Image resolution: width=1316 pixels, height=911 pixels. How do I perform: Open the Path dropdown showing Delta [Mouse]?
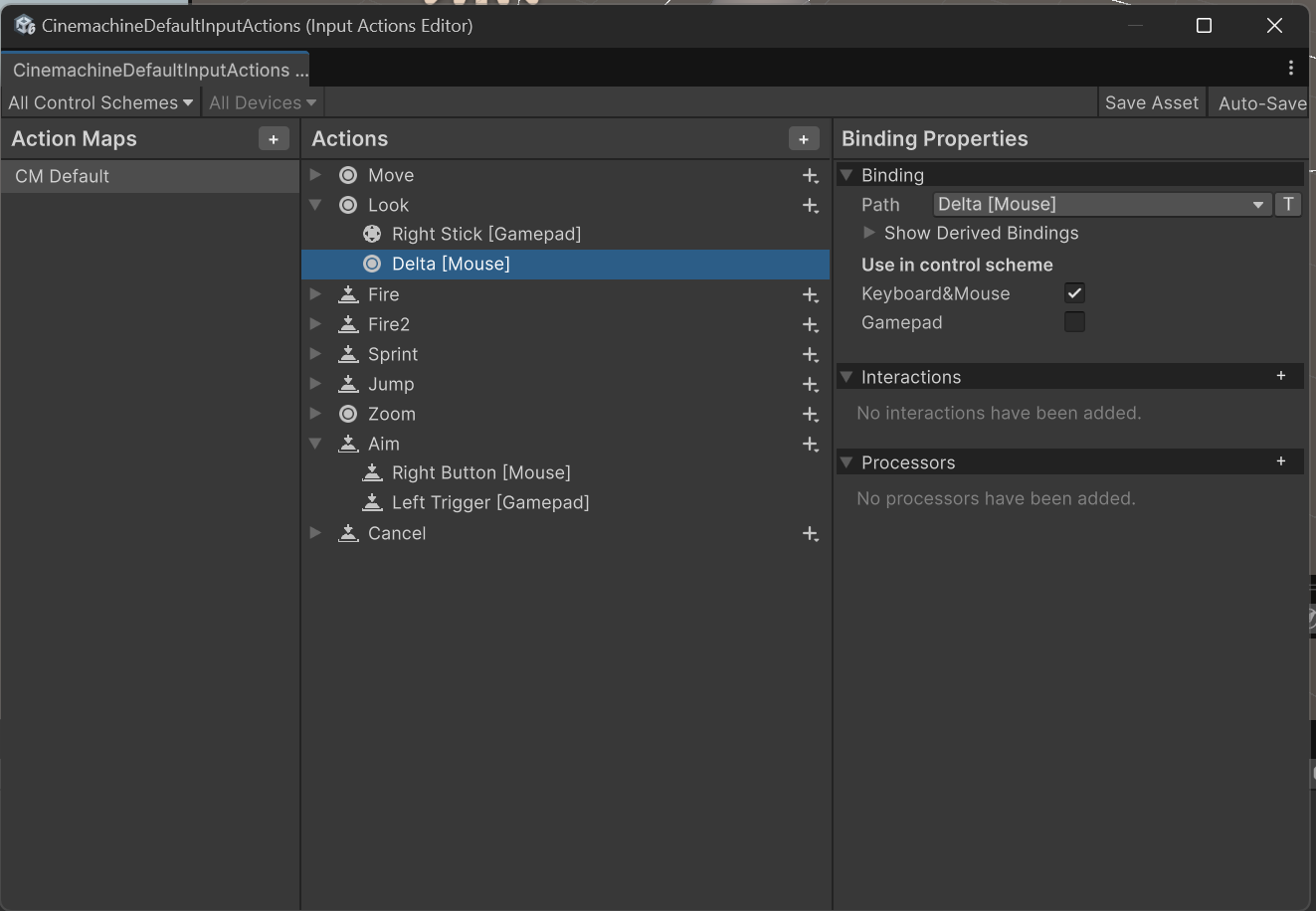tap(1101, 204)
